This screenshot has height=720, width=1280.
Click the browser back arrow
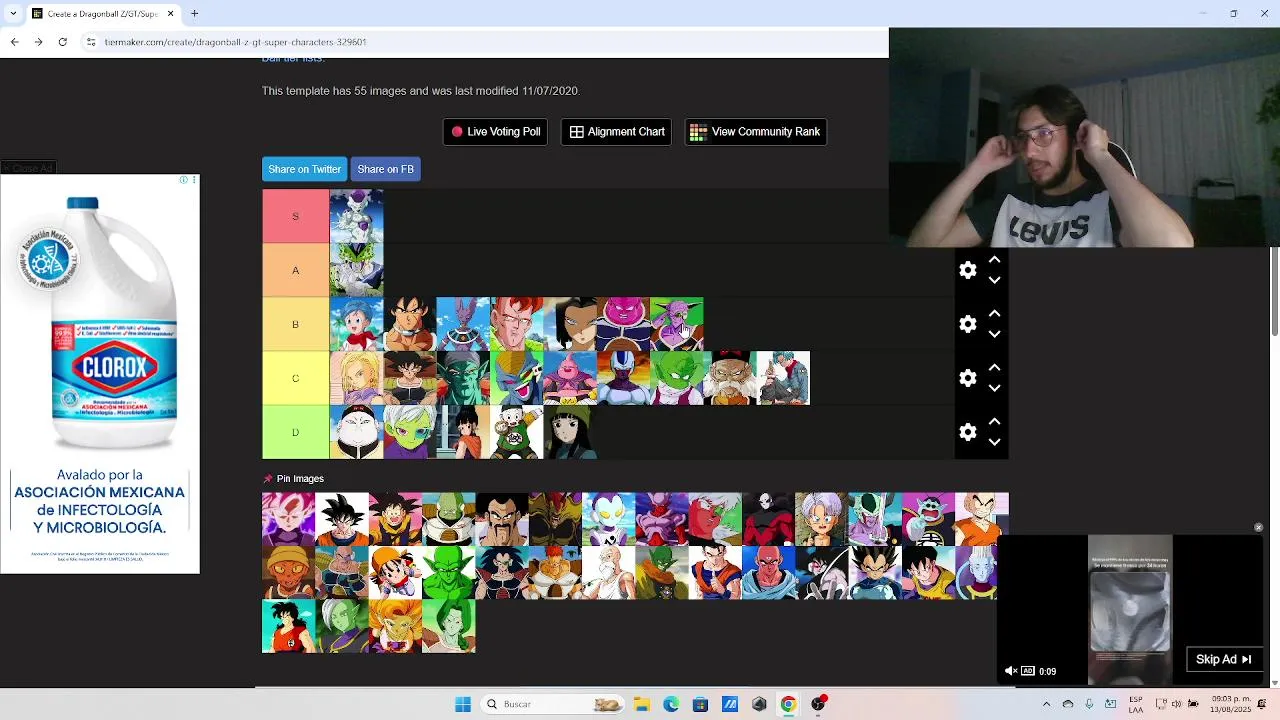(14, 42)
